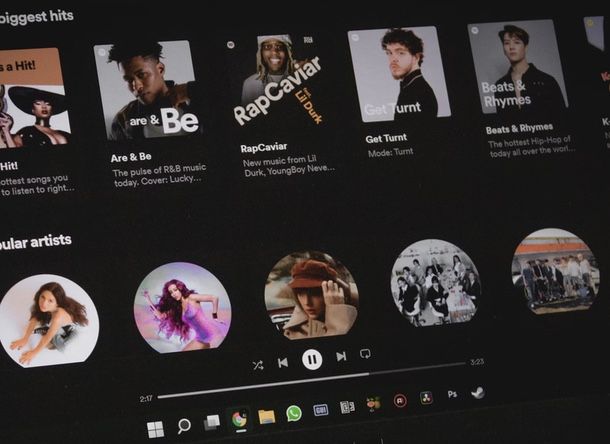Pause the currently playing track
This screenshot has height=444, width=610.
tap(312, 359)
